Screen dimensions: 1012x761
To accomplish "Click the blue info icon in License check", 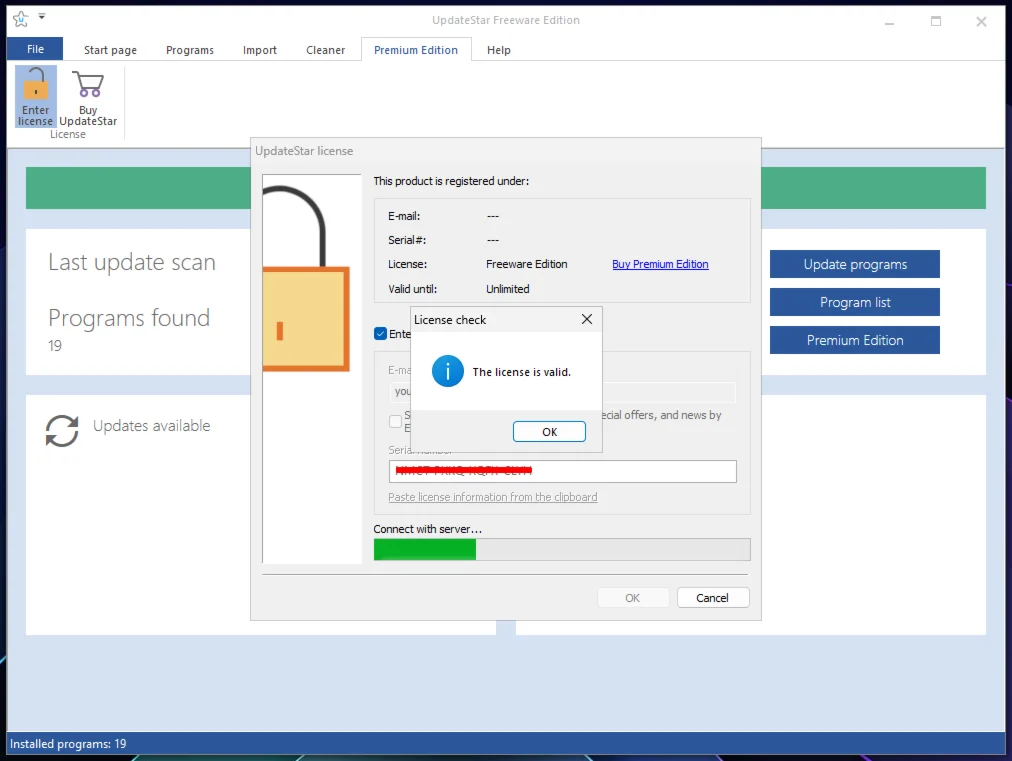I will [447, 372].
